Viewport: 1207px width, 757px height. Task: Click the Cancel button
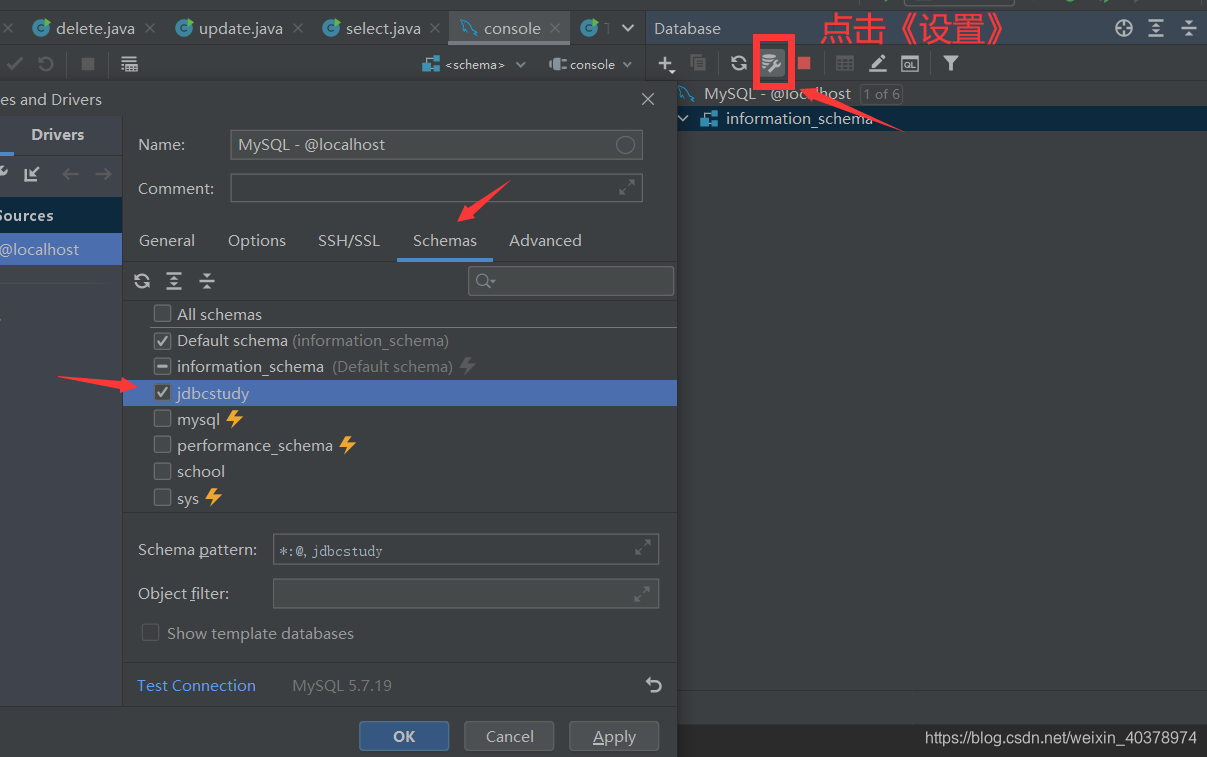click(x=510, y=736)
